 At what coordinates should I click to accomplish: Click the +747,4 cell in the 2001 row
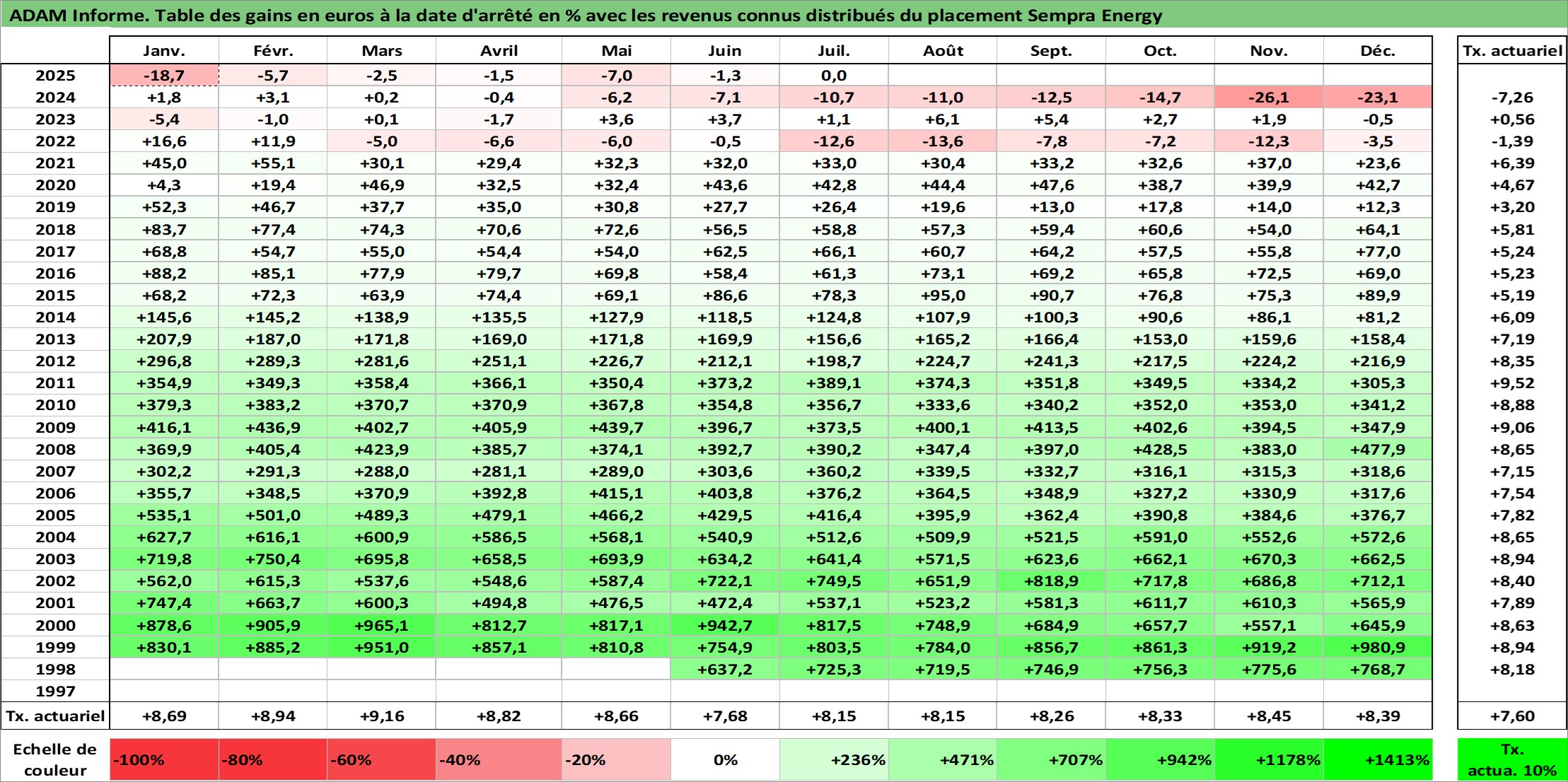coord(164,602)
